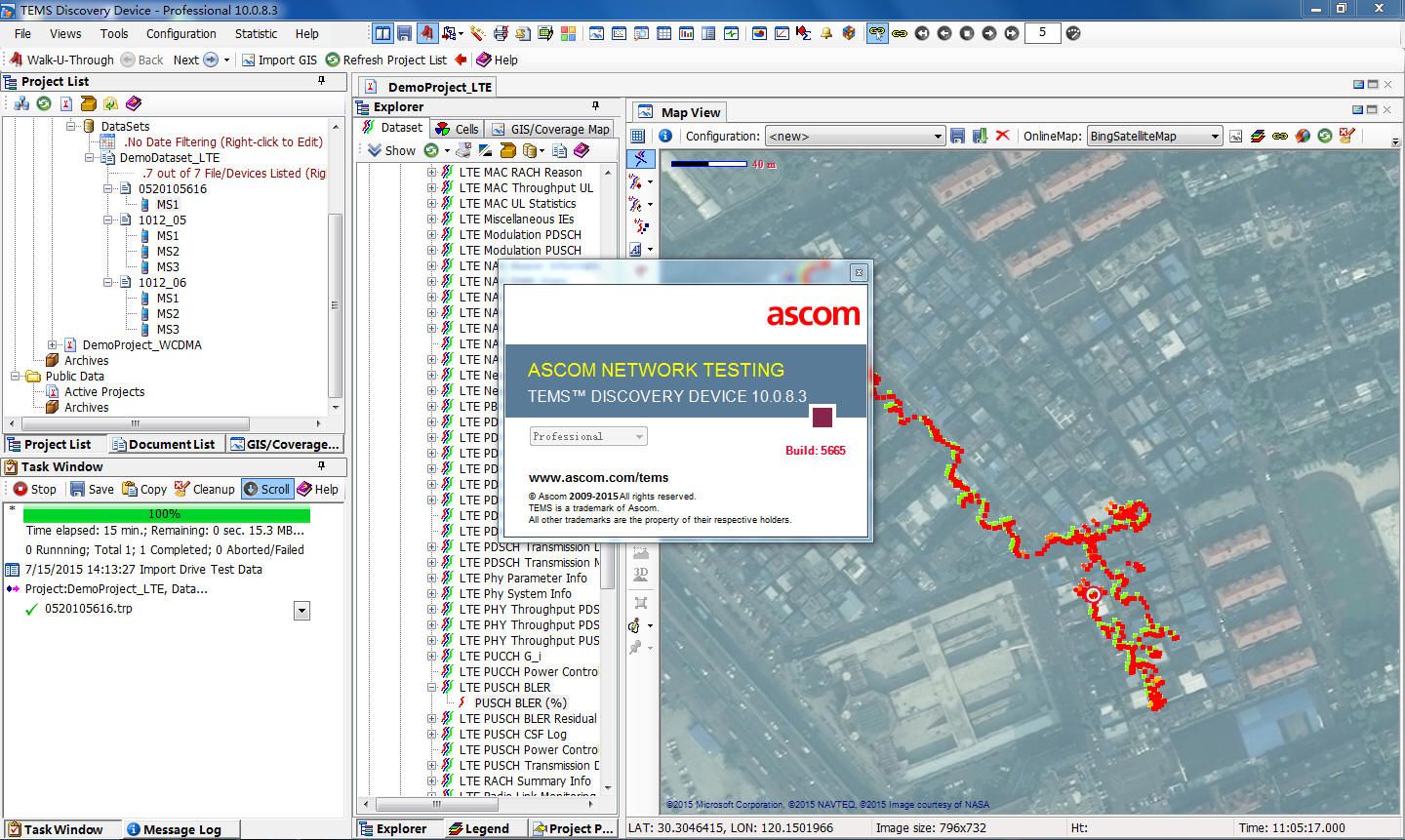Image resolution: width=1405 pixels, height=840 pixels.
Task: Click the chain link sync icon
Action: coord(900,33)
